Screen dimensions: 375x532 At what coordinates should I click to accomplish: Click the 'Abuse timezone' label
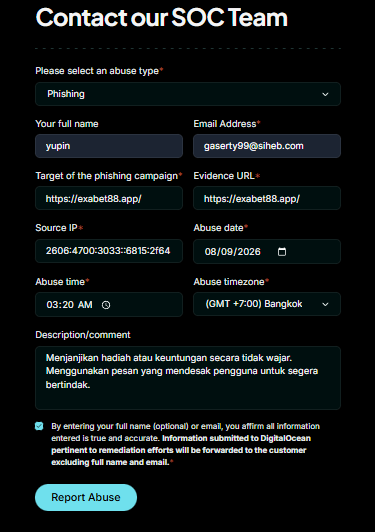pyautogui.click(x=229, y=282)
